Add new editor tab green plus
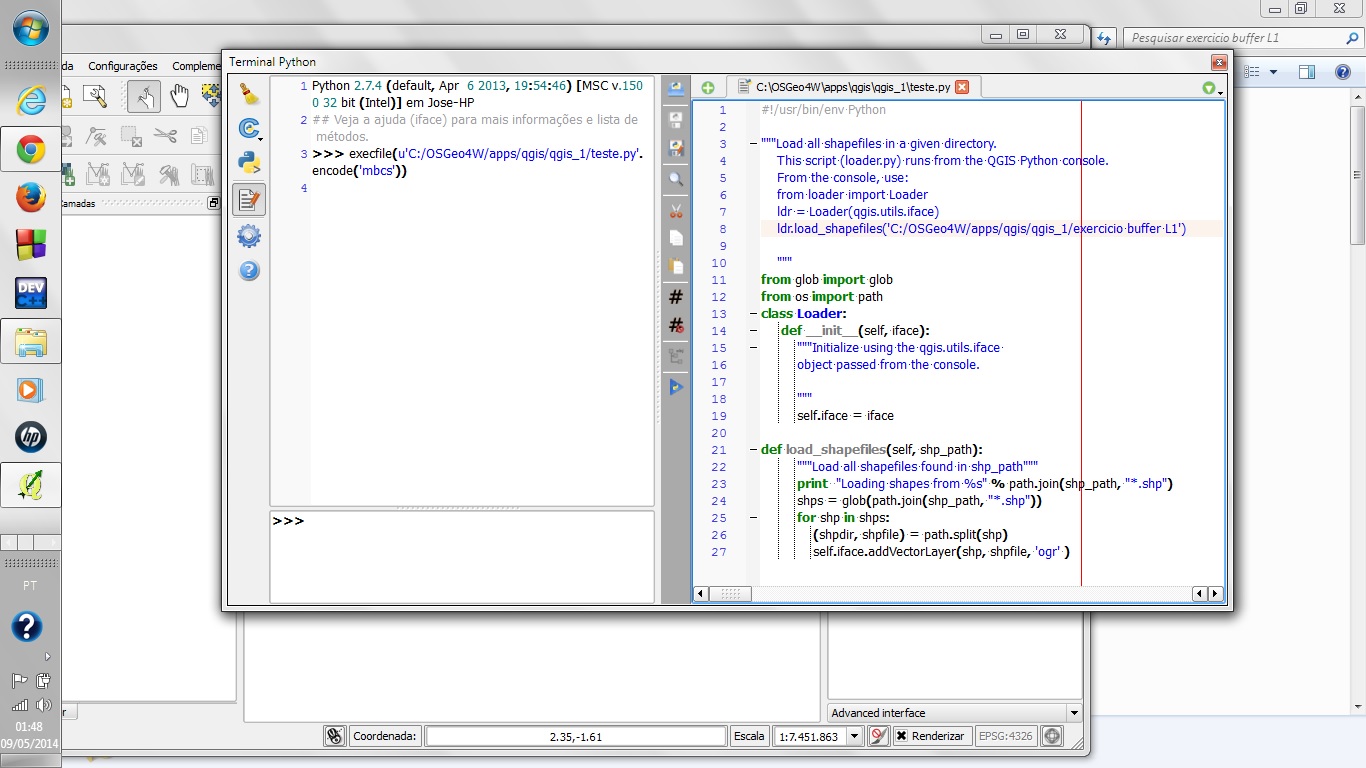The height and width of the screenshot is (768, 1366). click(x=707, y=88)
